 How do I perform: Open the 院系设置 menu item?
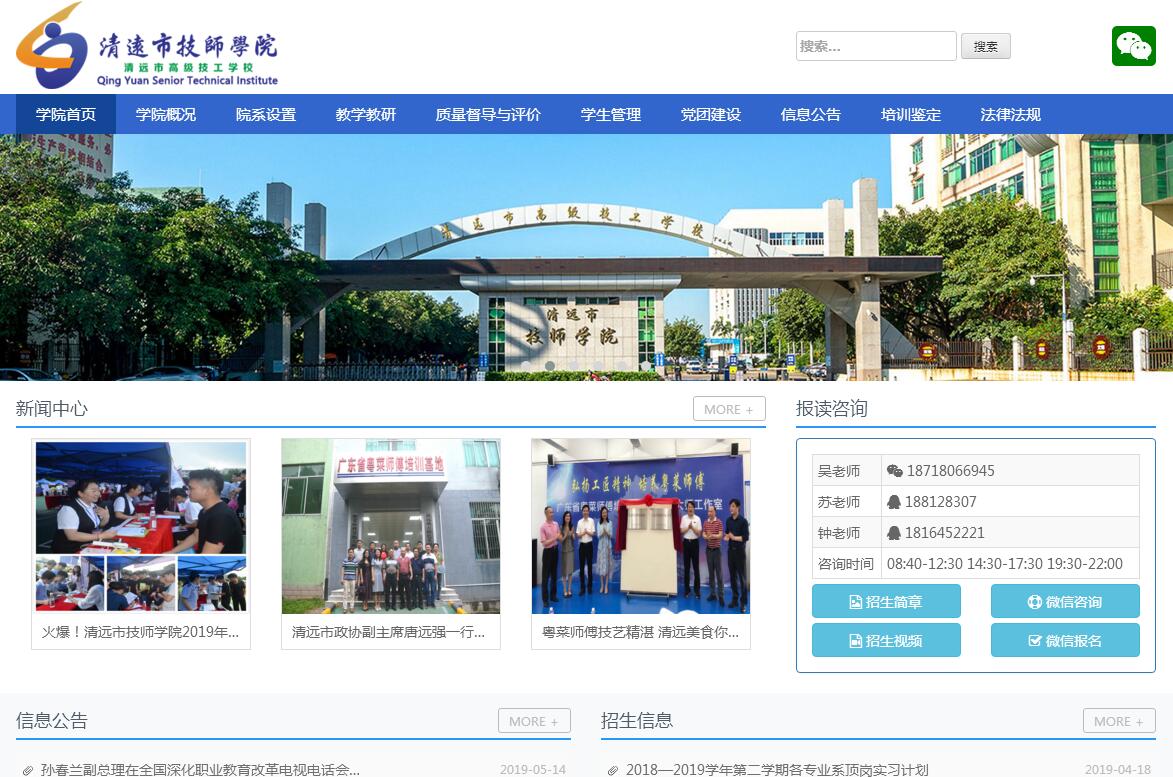pyautogui.click(x=266, y=114)
